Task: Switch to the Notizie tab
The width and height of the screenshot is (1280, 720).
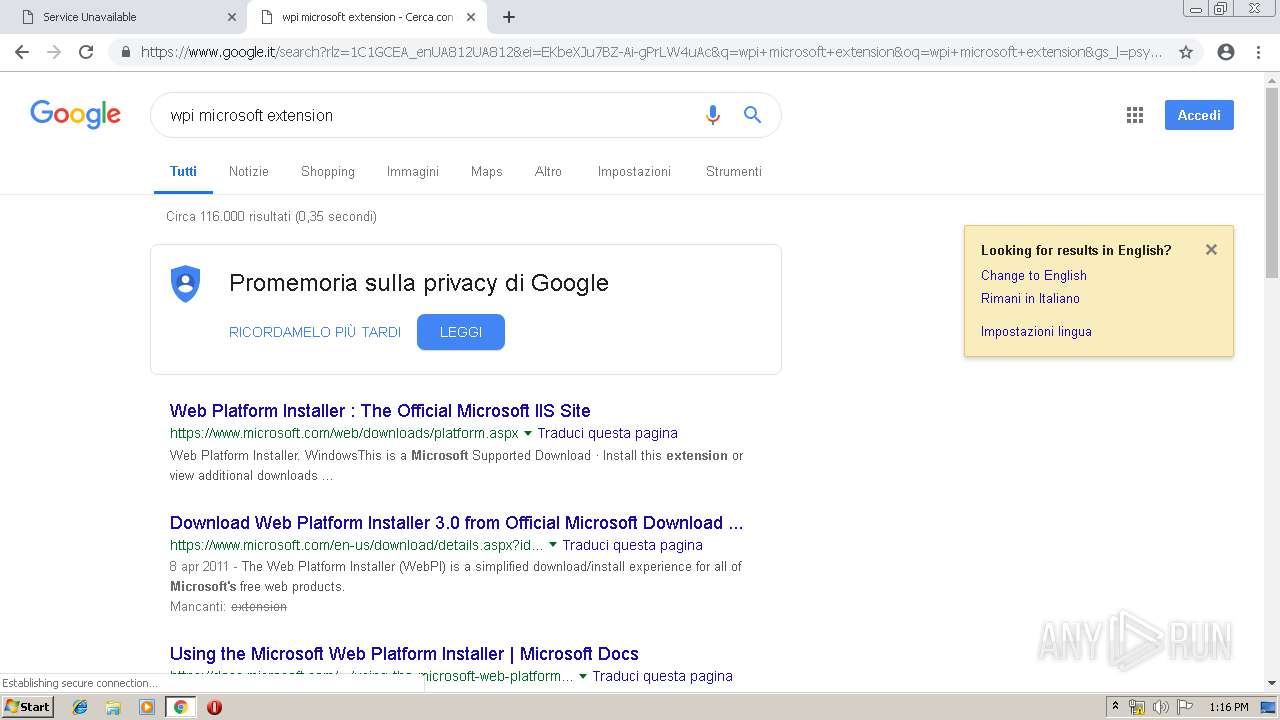Action: 249,172
